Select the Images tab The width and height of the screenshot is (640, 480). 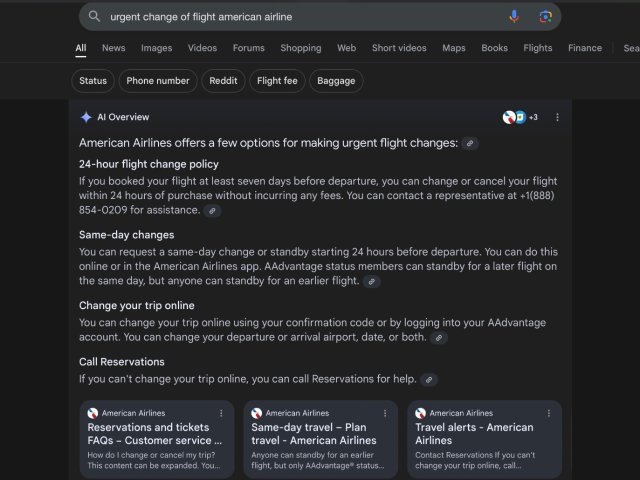click(156, 48)
